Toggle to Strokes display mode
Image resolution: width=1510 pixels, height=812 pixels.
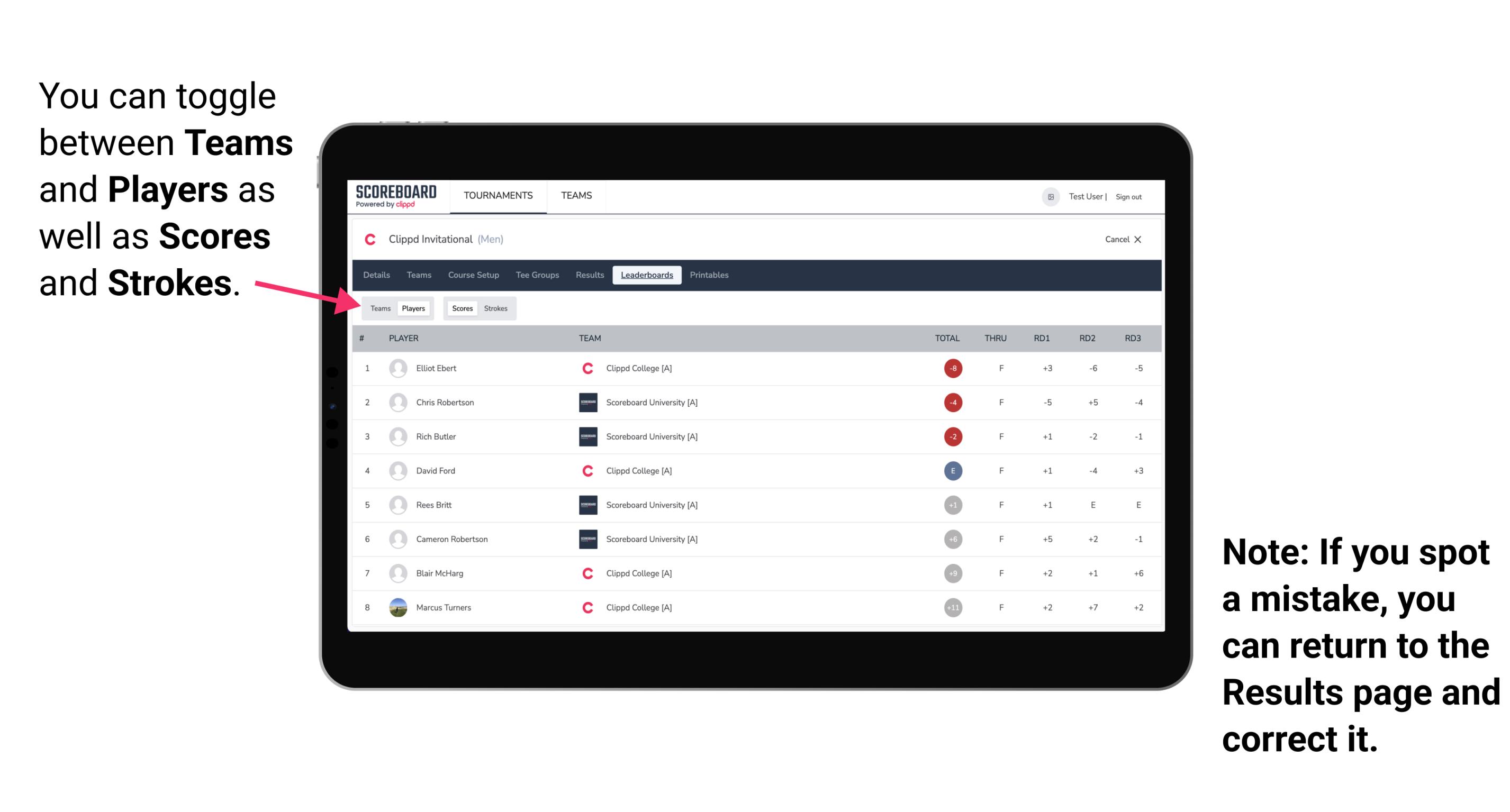497,308
